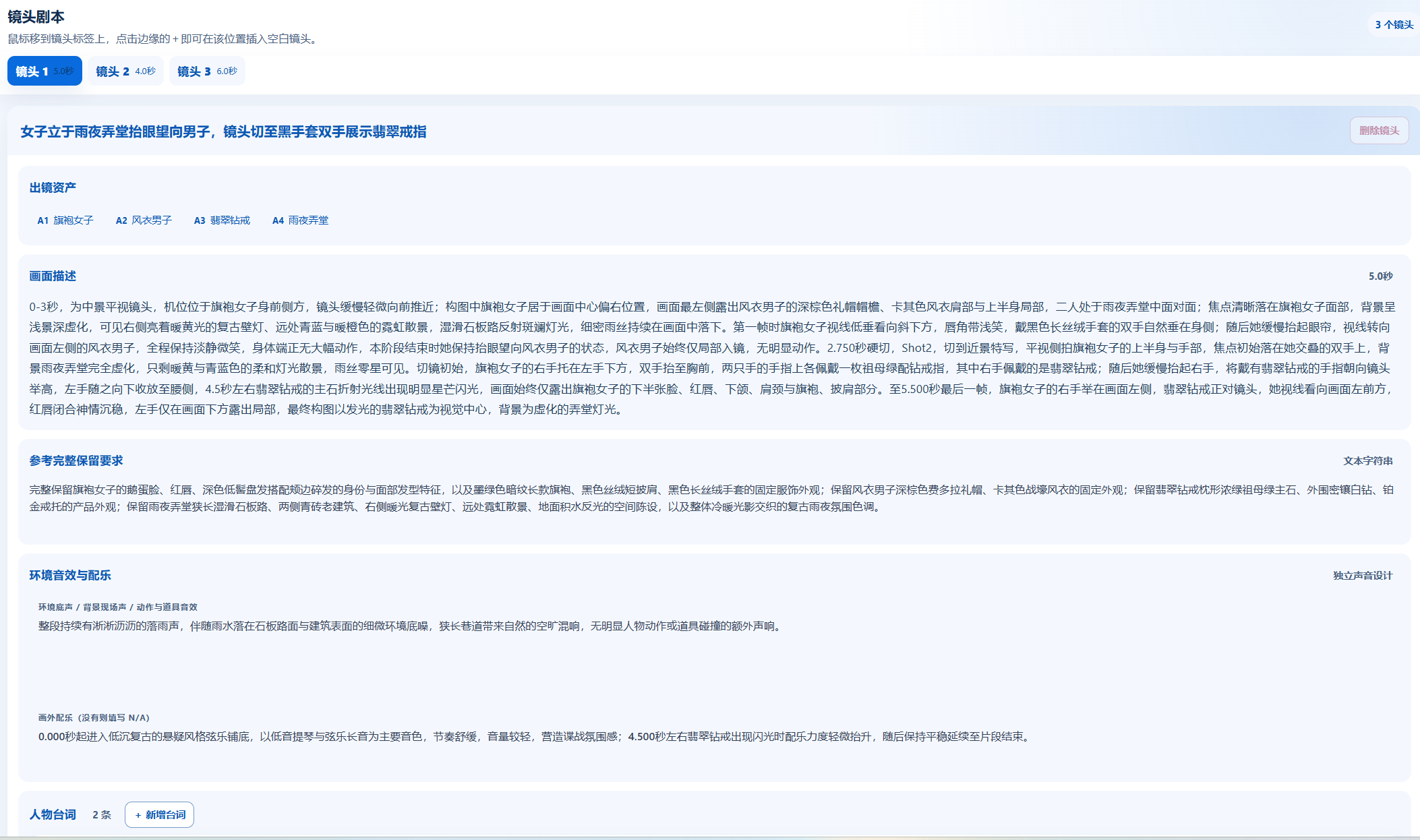The width and height of the screenshot is (1420, 840).
Task: Click the 画外配乐（没有则填写 N/A）sublabel
Action: point(94,718)
